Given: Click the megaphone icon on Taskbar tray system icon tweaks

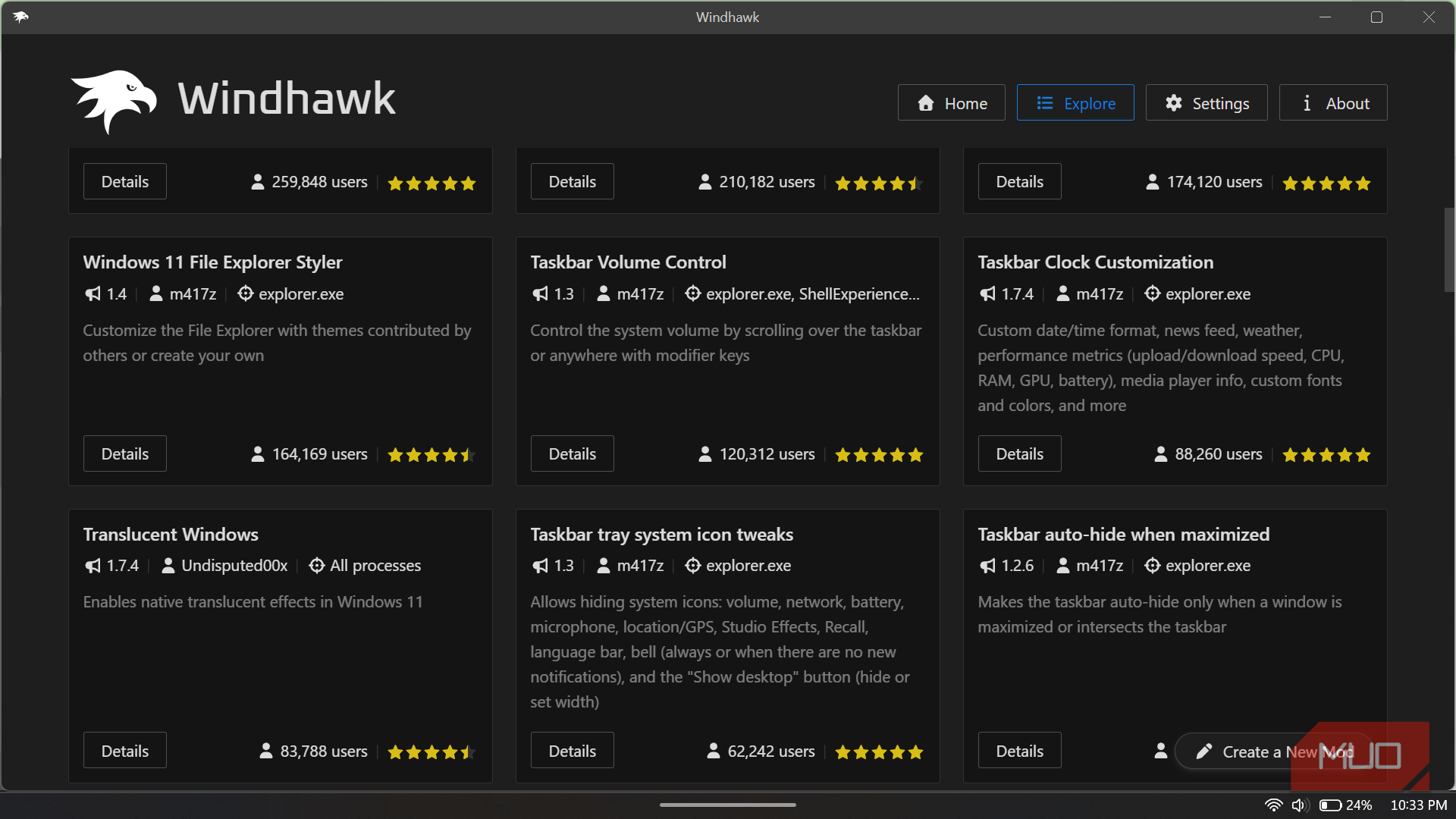Looking at the screenshot, I should tap(540, 566).
